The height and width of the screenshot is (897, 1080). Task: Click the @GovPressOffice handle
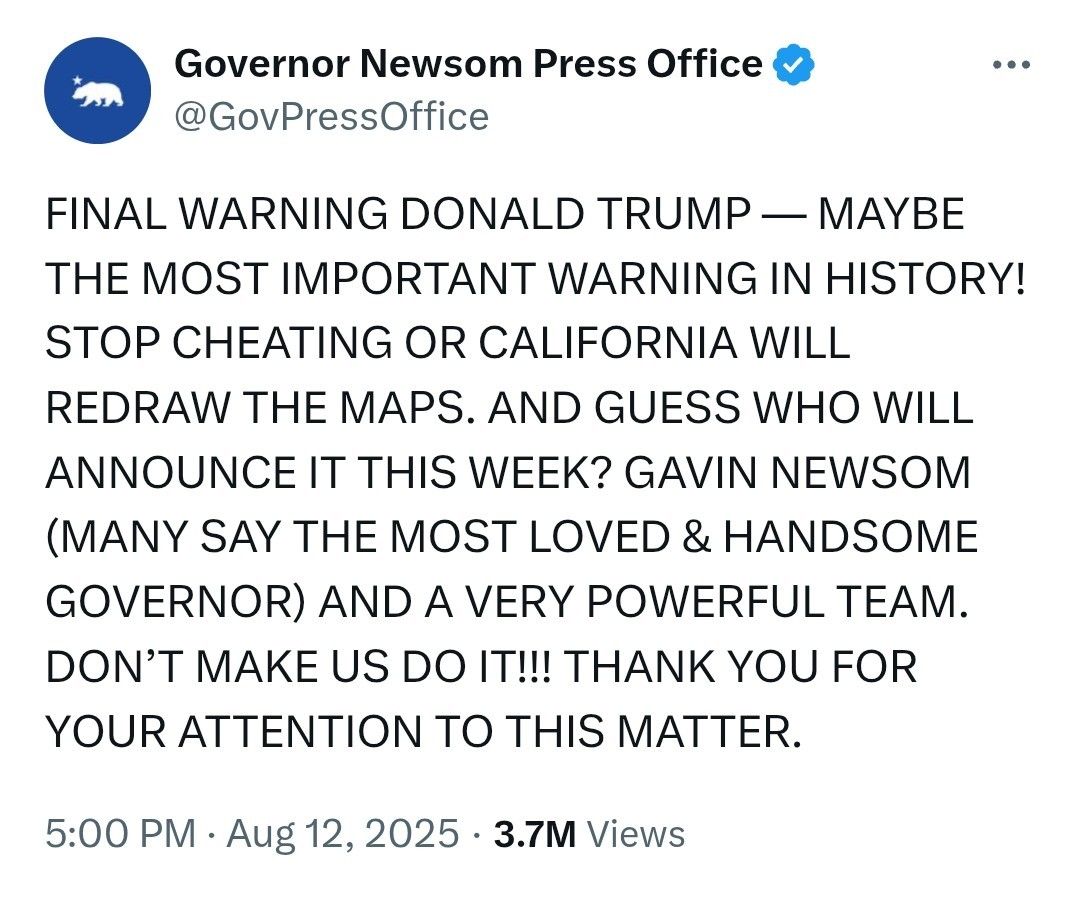pos(331,117)
